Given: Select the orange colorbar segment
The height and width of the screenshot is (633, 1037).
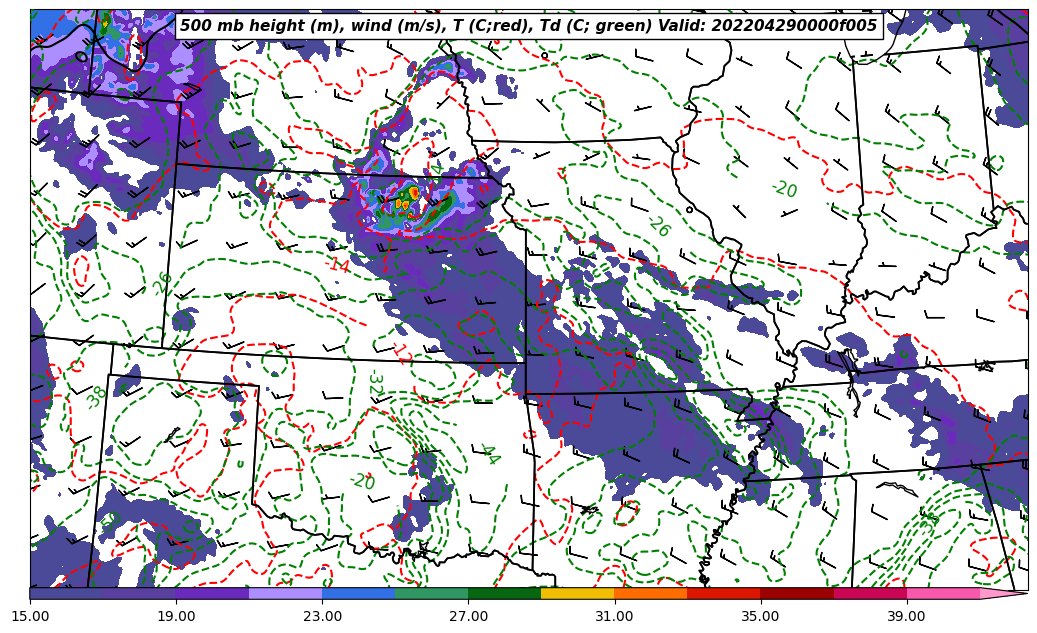Looking at the screenshot, I should (650, 594).
